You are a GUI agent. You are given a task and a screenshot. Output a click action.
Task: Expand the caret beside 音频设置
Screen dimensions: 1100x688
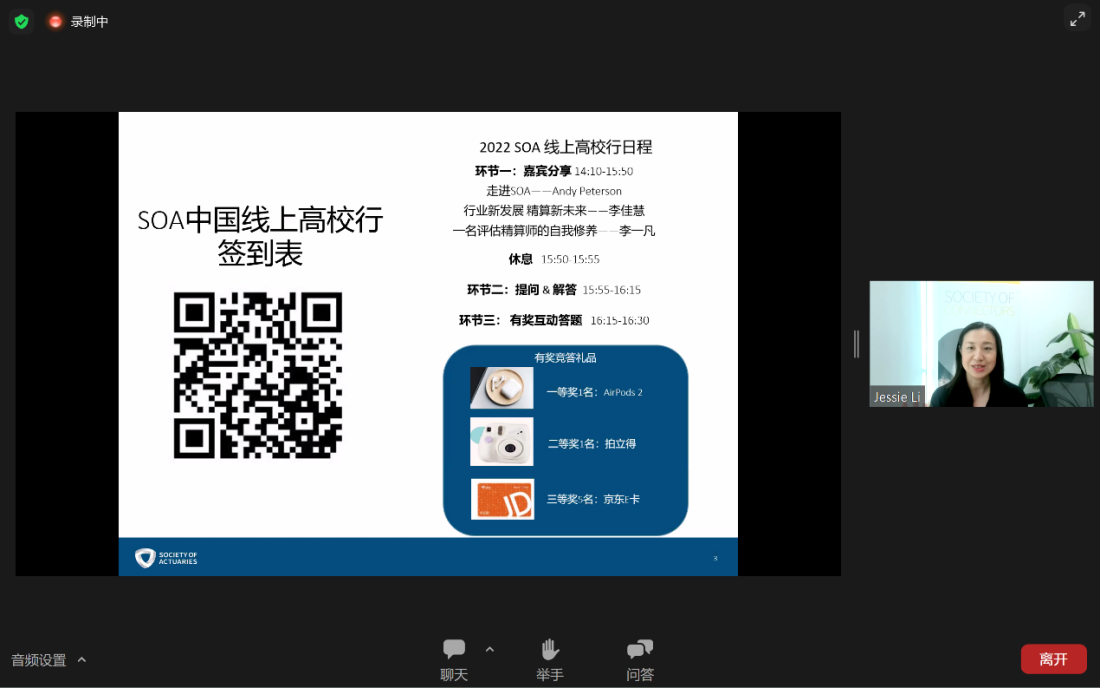[82, 660]
